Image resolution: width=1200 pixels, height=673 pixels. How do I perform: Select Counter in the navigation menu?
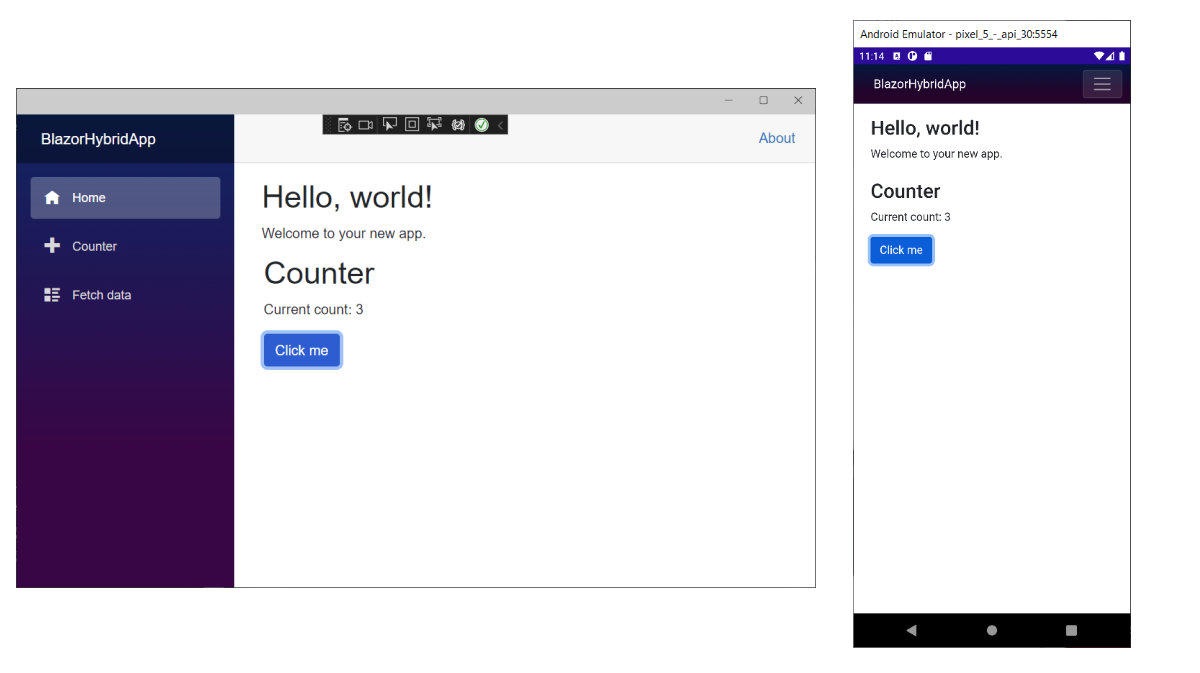click(94, 245)
